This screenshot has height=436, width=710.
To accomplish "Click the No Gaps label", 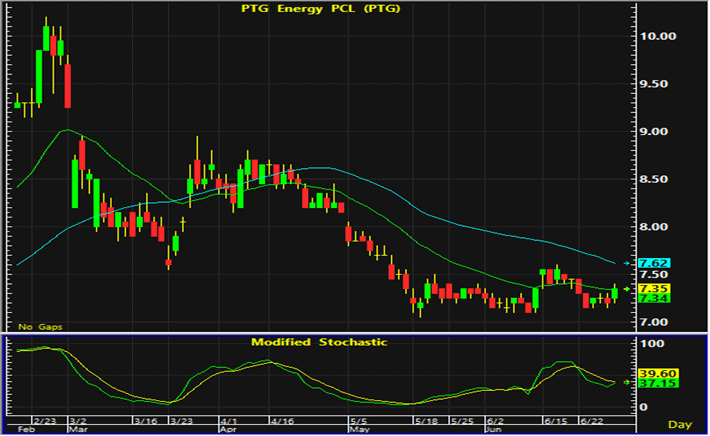I will (x=40, y=326).
